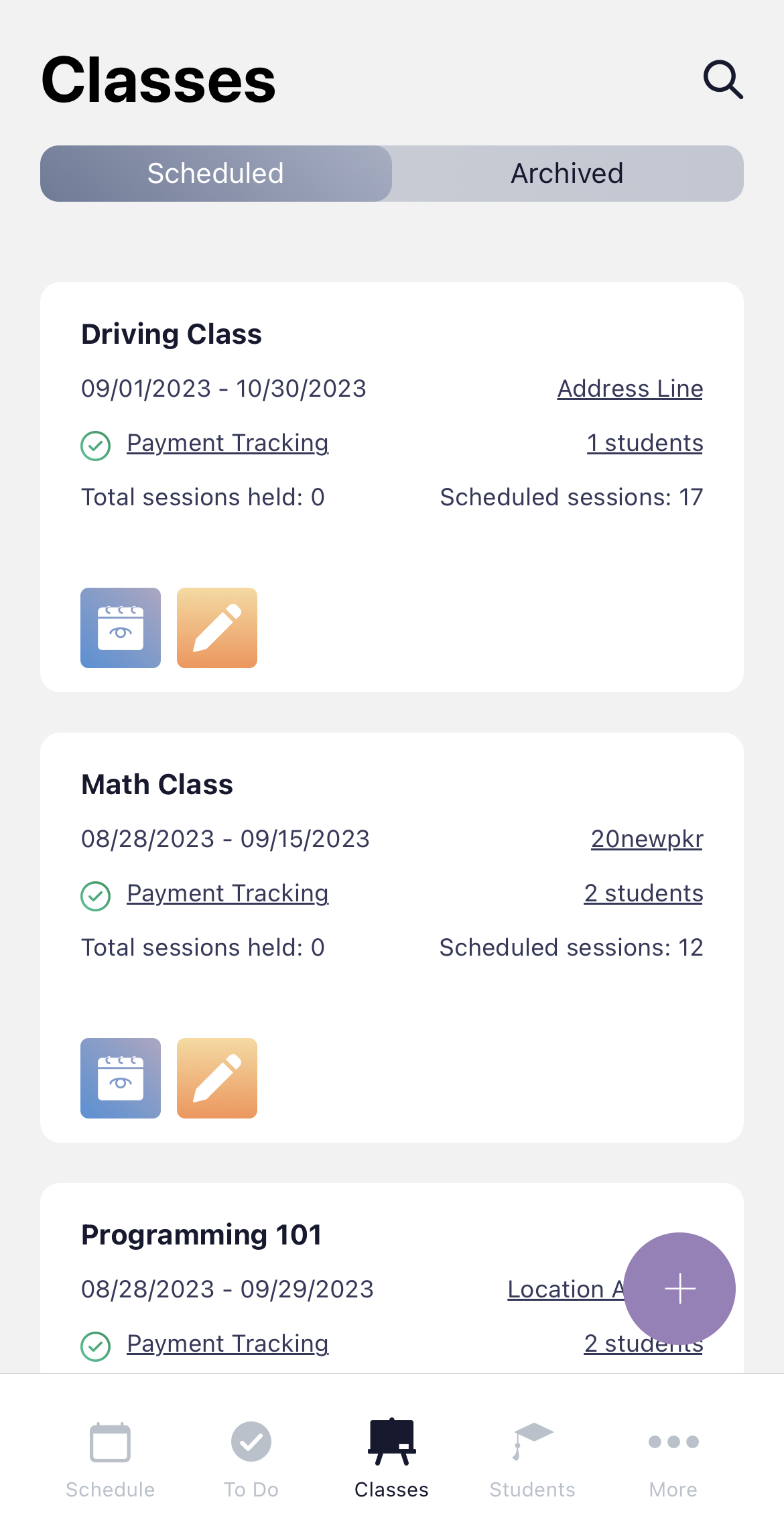The height and width of the screenshot is (1534, 784).
Task: Open the 2 students list for Math Class
Action: coord(643,892)
